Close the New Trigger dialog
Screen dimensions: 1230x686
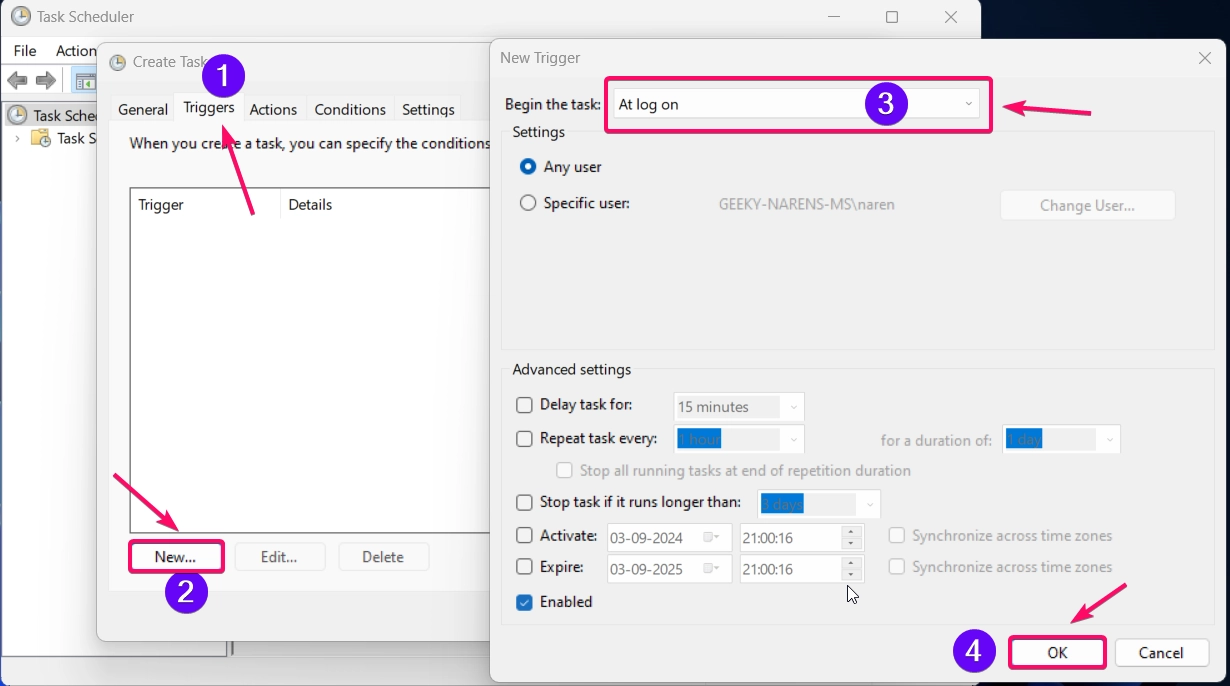click(x=1205, y=58)
